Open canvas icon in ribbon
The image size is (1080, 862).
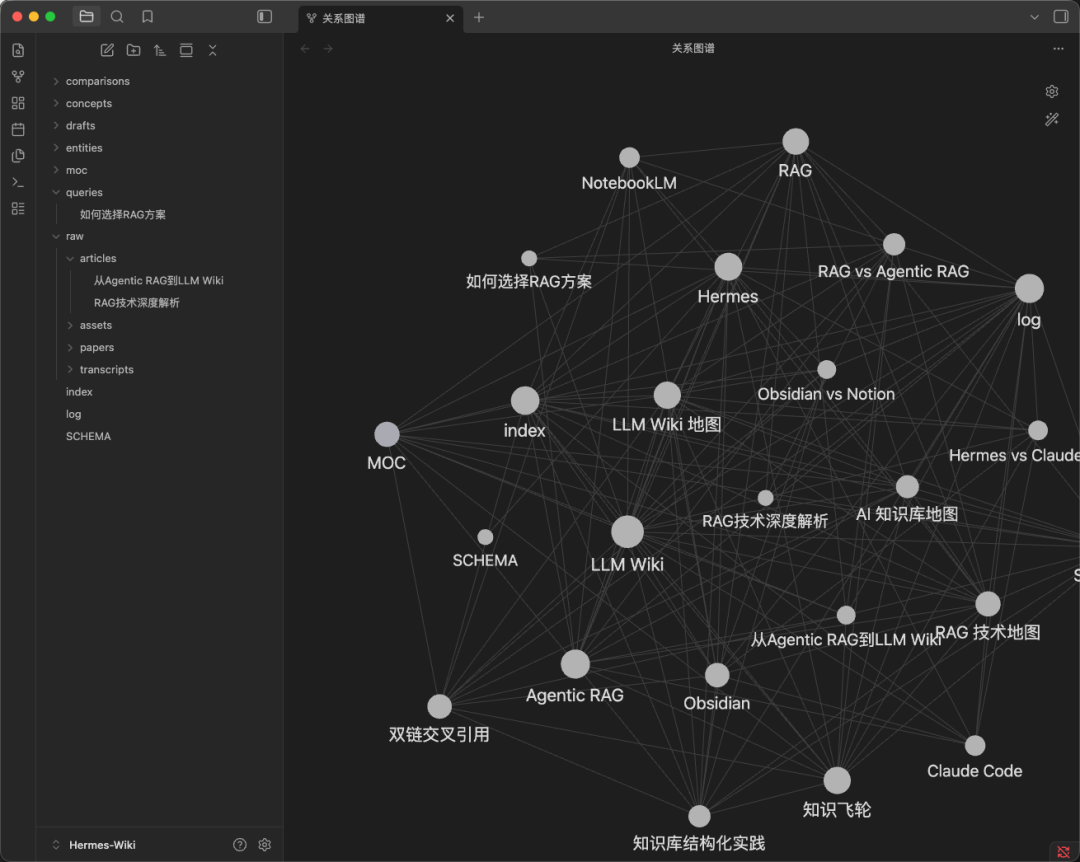point(19,103)
